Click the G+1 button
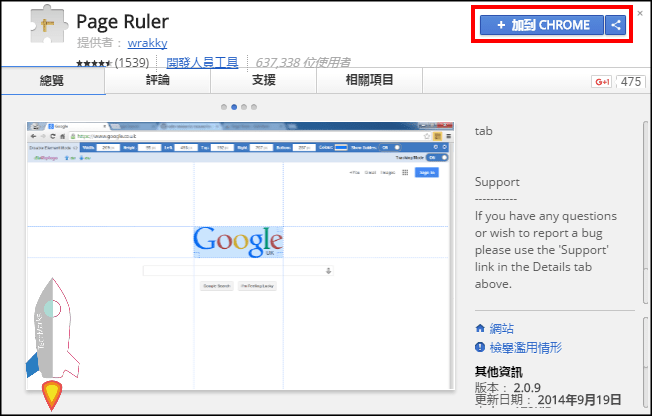The height and width of the screenshot is (416, 652). [x=602, y=82]
